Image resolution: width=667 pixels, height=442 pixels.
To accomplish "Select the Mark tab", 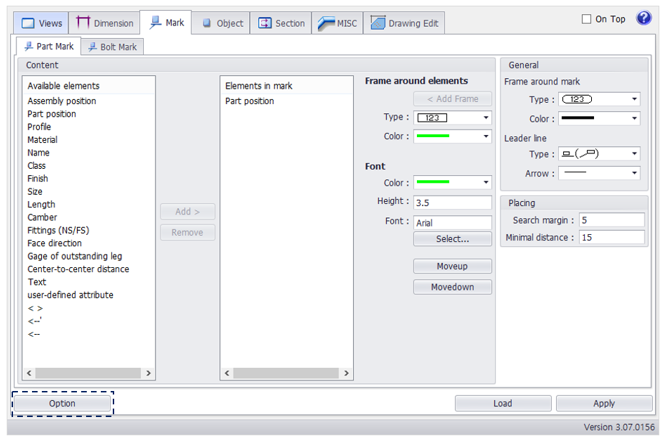I will 166,23.
